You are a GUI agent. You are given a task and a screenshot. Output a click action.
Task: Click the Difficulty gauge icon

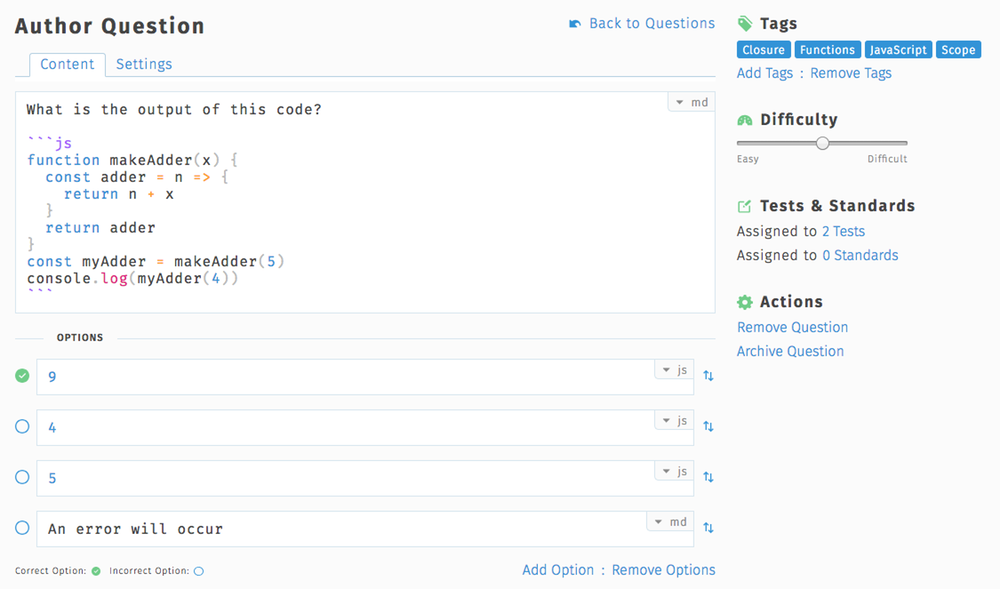click(745, 120)
